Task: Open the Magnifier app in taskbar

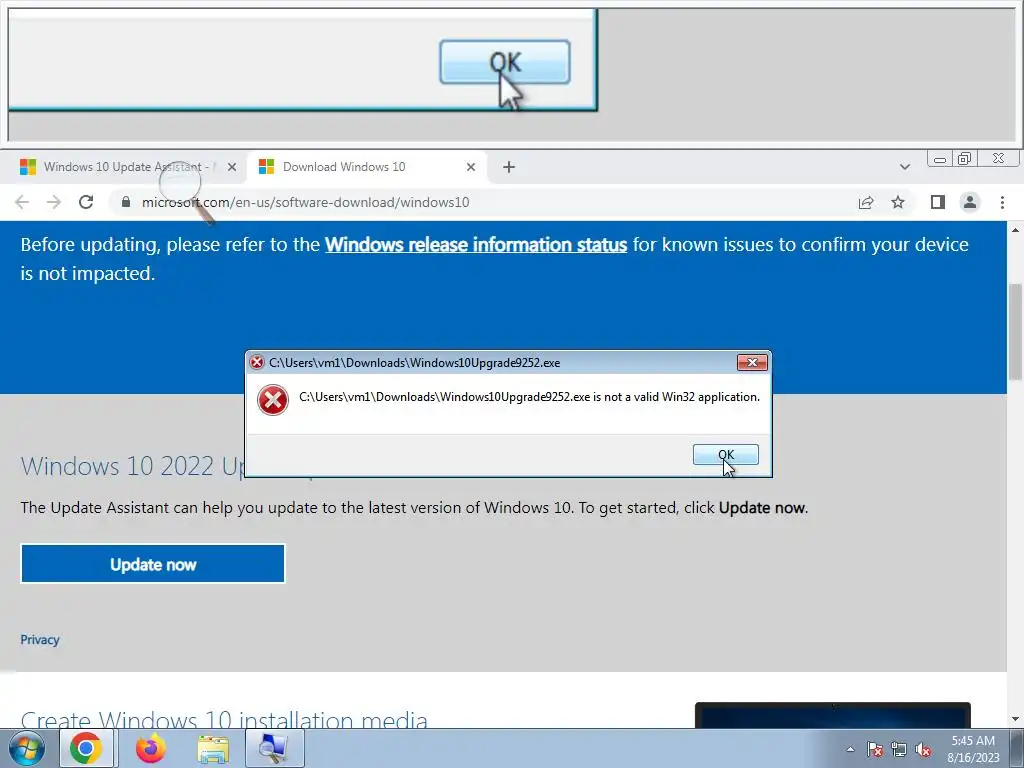Action: (x=274, y=748)
